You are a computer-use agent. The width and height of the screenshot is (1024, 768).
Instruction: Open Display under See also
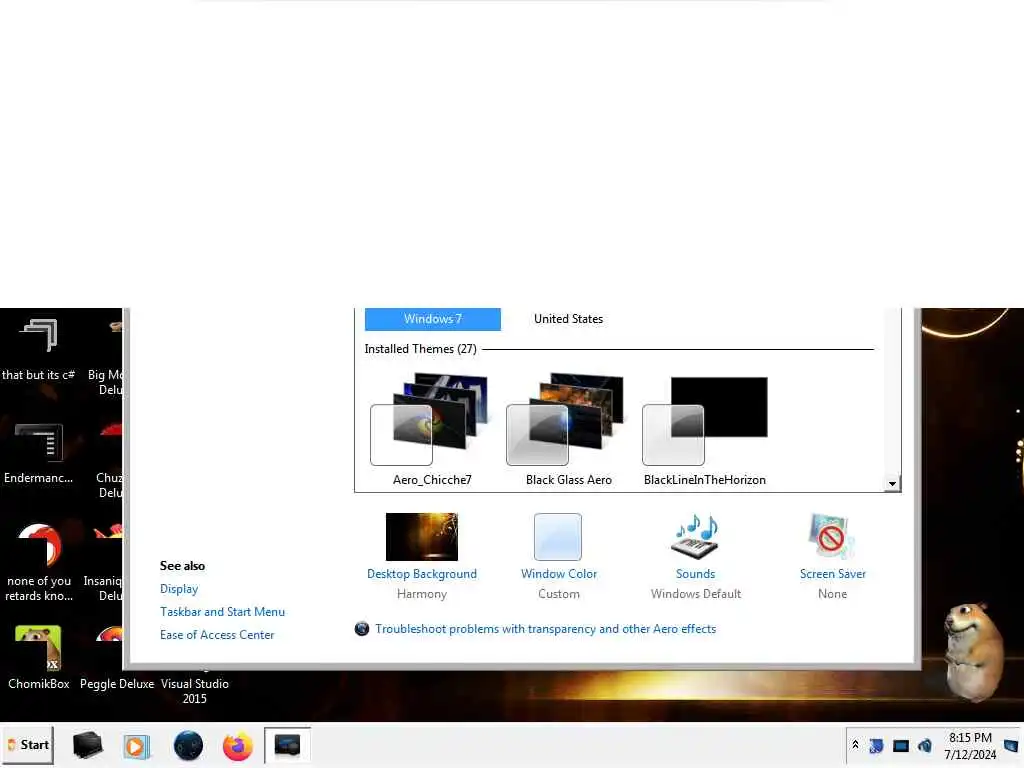(179, 588)
